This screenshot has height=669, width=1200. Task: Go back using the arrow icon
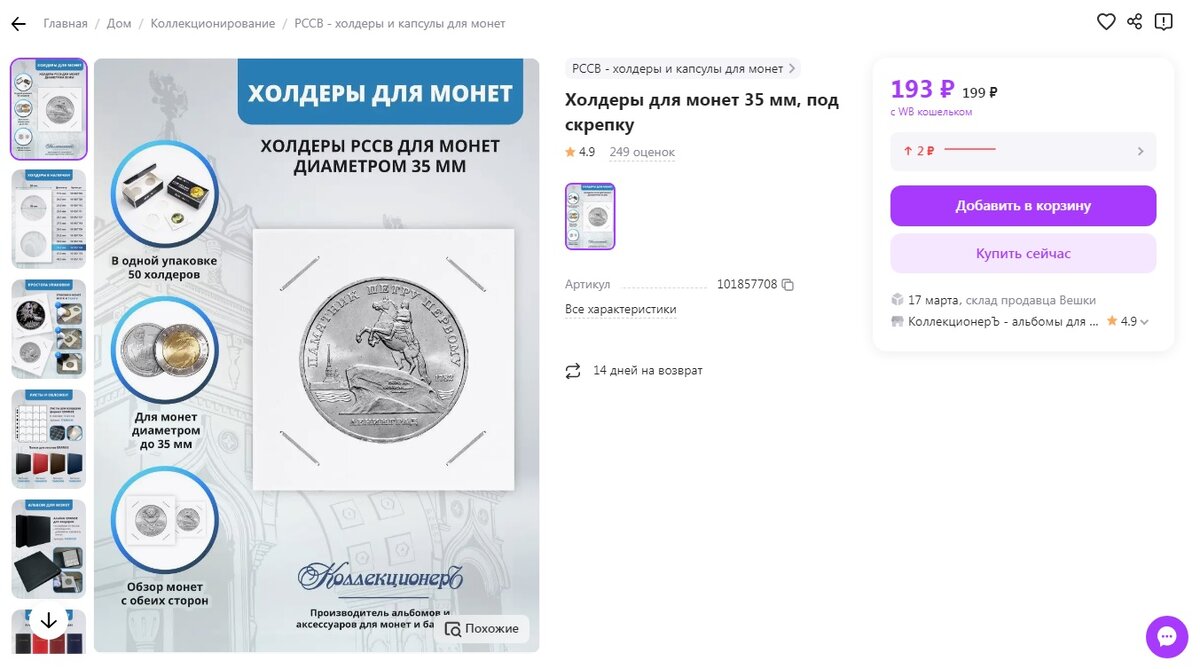pyautogui.click(x=17, y=23)
